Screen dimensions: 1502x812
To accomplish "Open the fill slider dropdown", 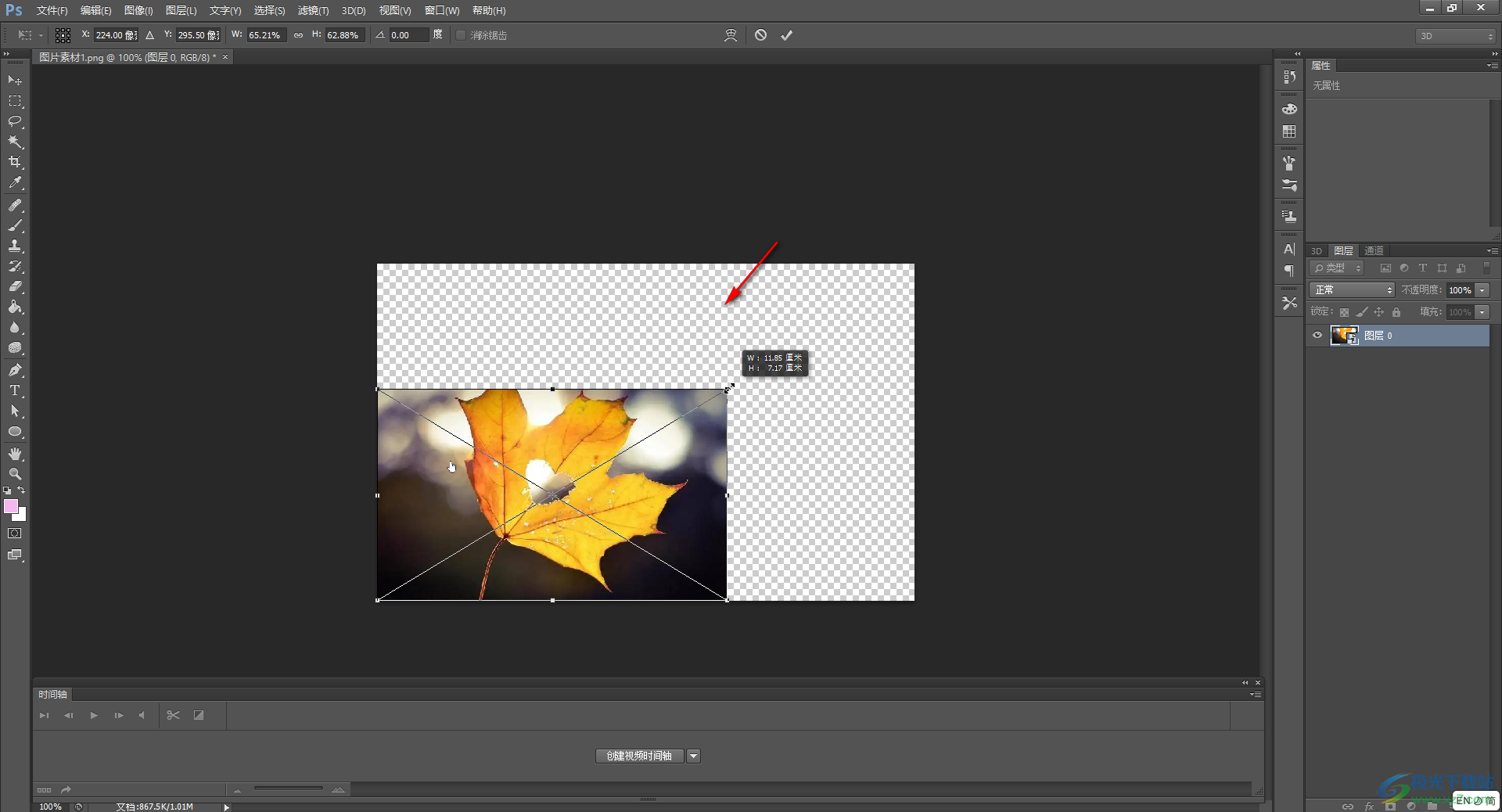I will coord(1482,312).
